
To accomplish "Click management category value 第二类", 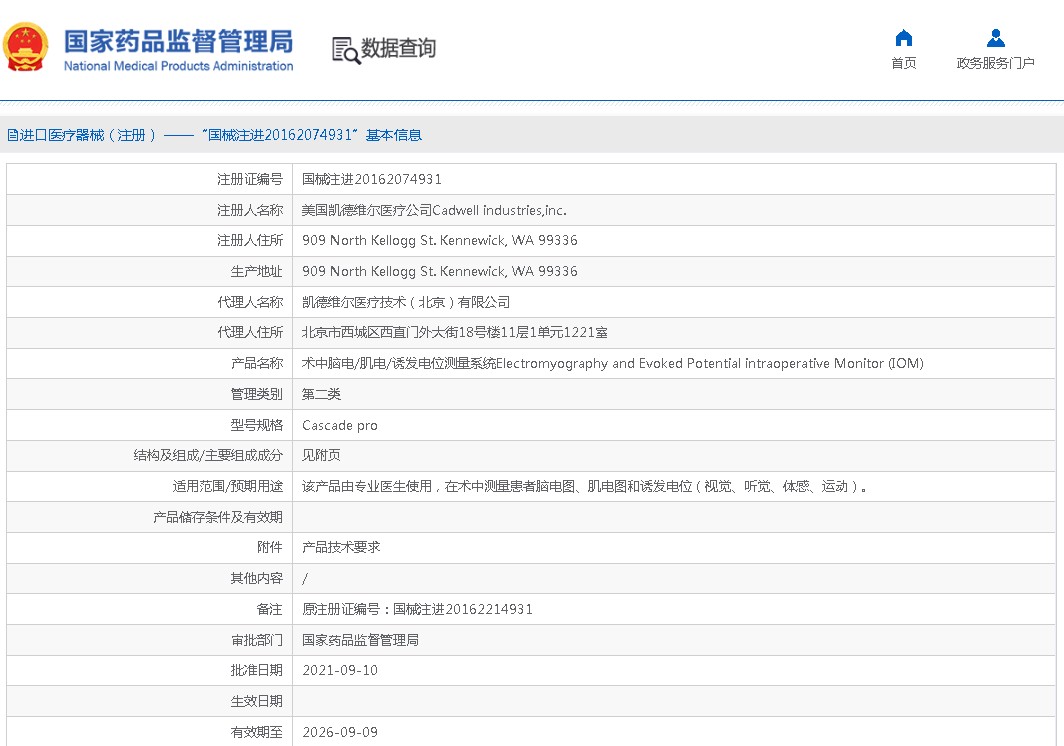I will (321, 394).
